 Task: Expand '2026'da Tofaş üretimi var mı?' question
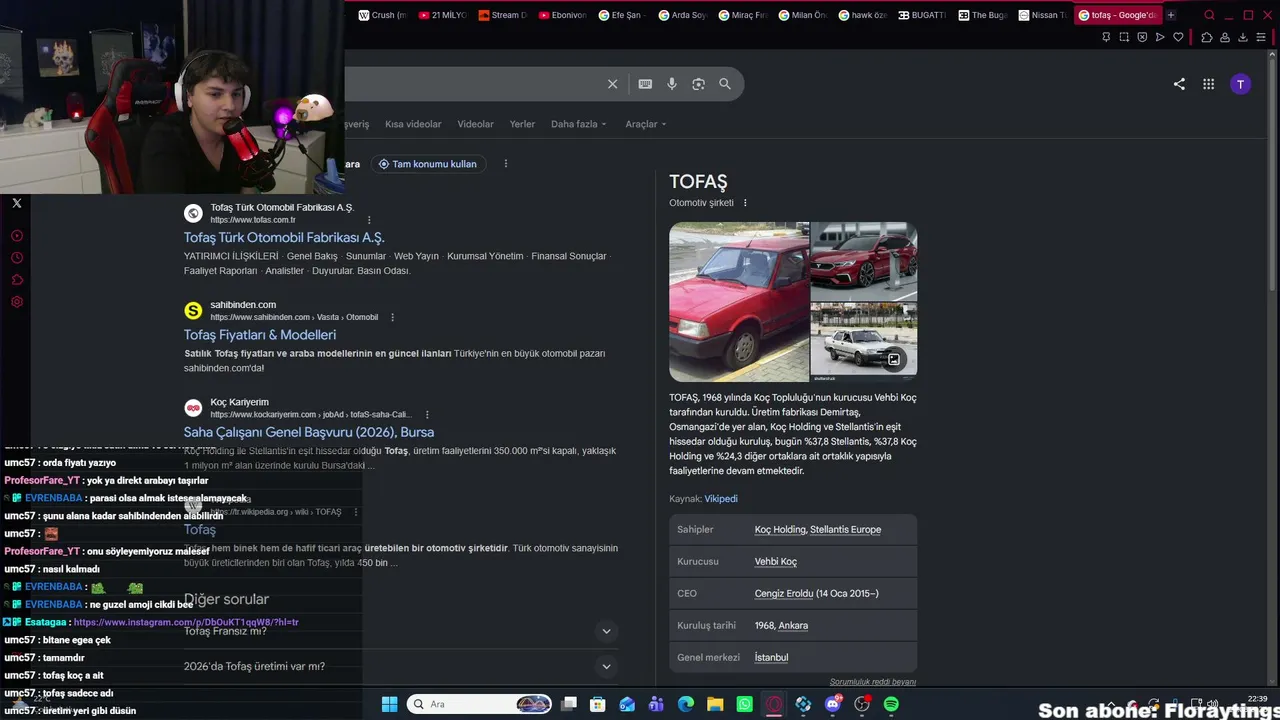click(605, 666)
